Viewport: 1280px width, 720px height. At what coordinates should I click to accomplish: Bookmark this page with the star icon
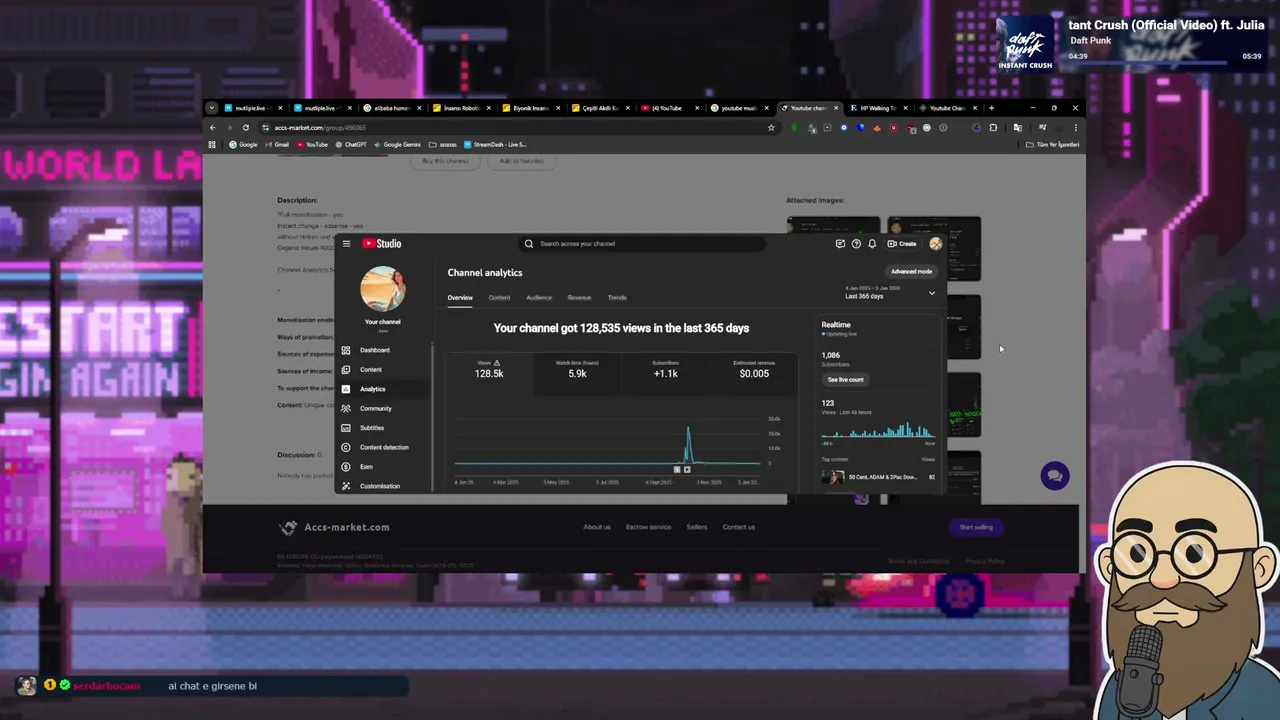pos(771,127)
